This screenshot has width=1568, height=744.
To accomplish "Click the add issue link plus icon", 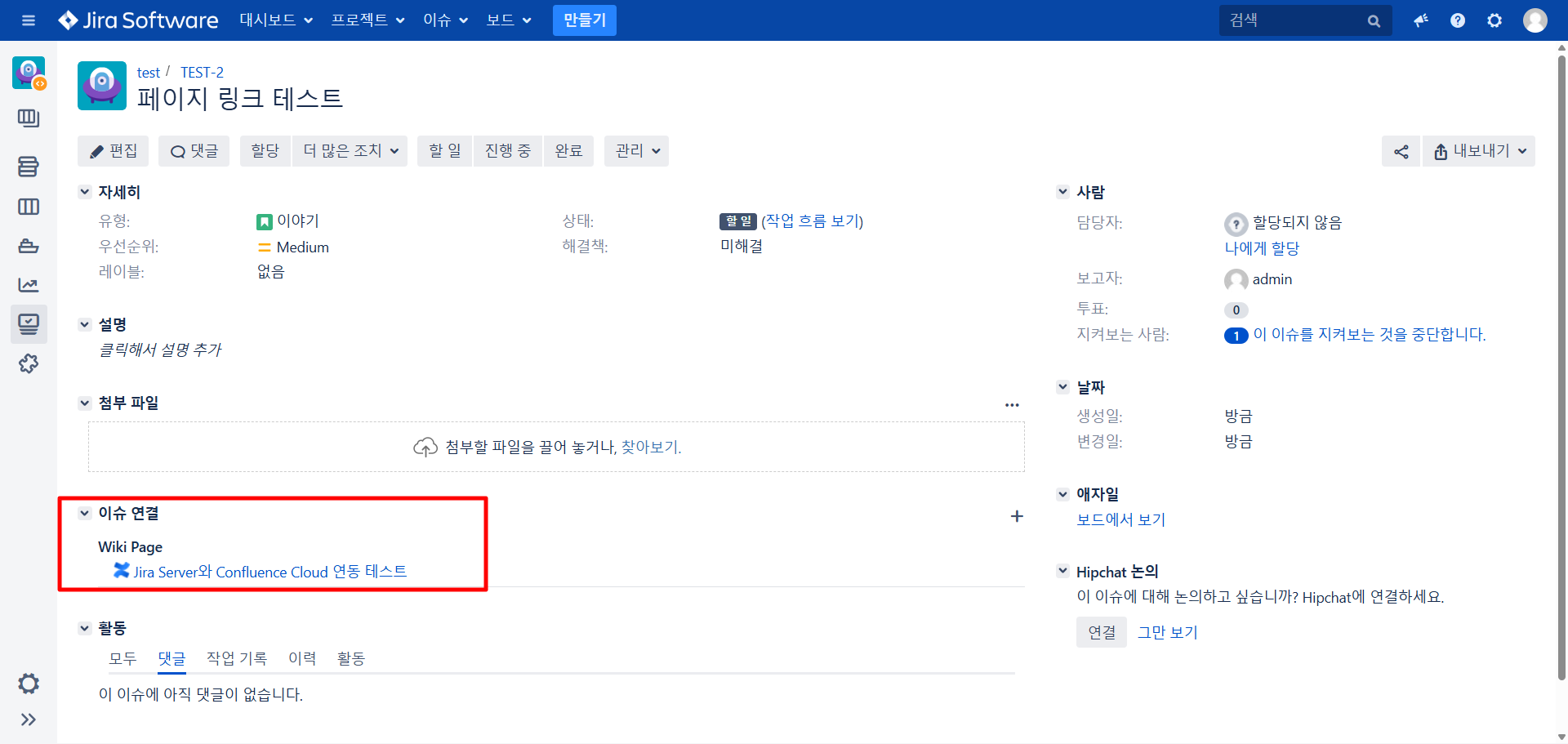I will (1017, 516).
